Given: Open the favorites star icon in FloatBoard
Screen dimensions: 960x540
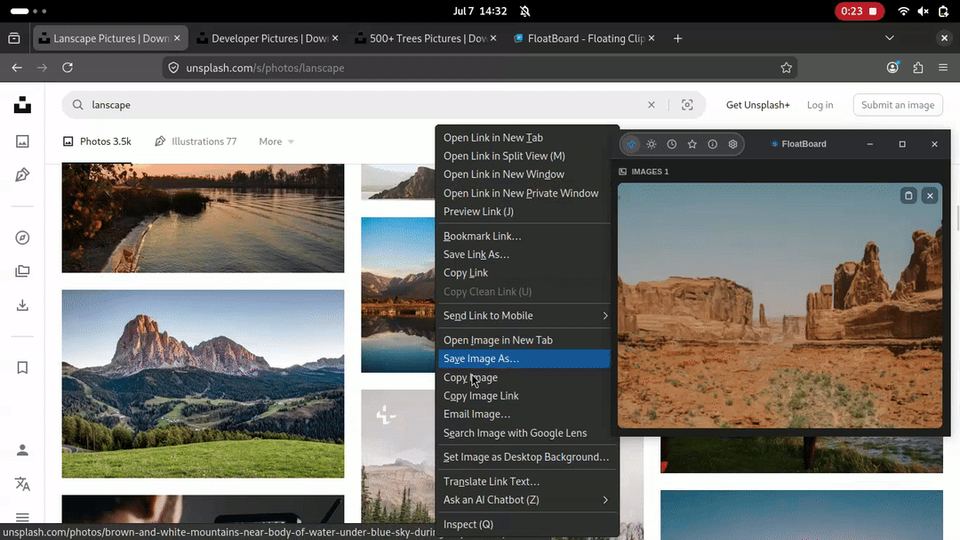Looking at the screenshot, I should coord(692,144).
